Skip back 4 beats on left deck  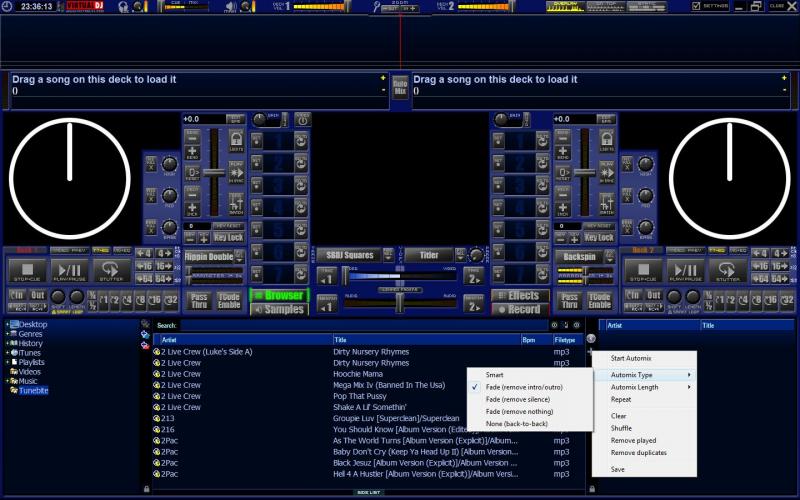coord(144,254)
